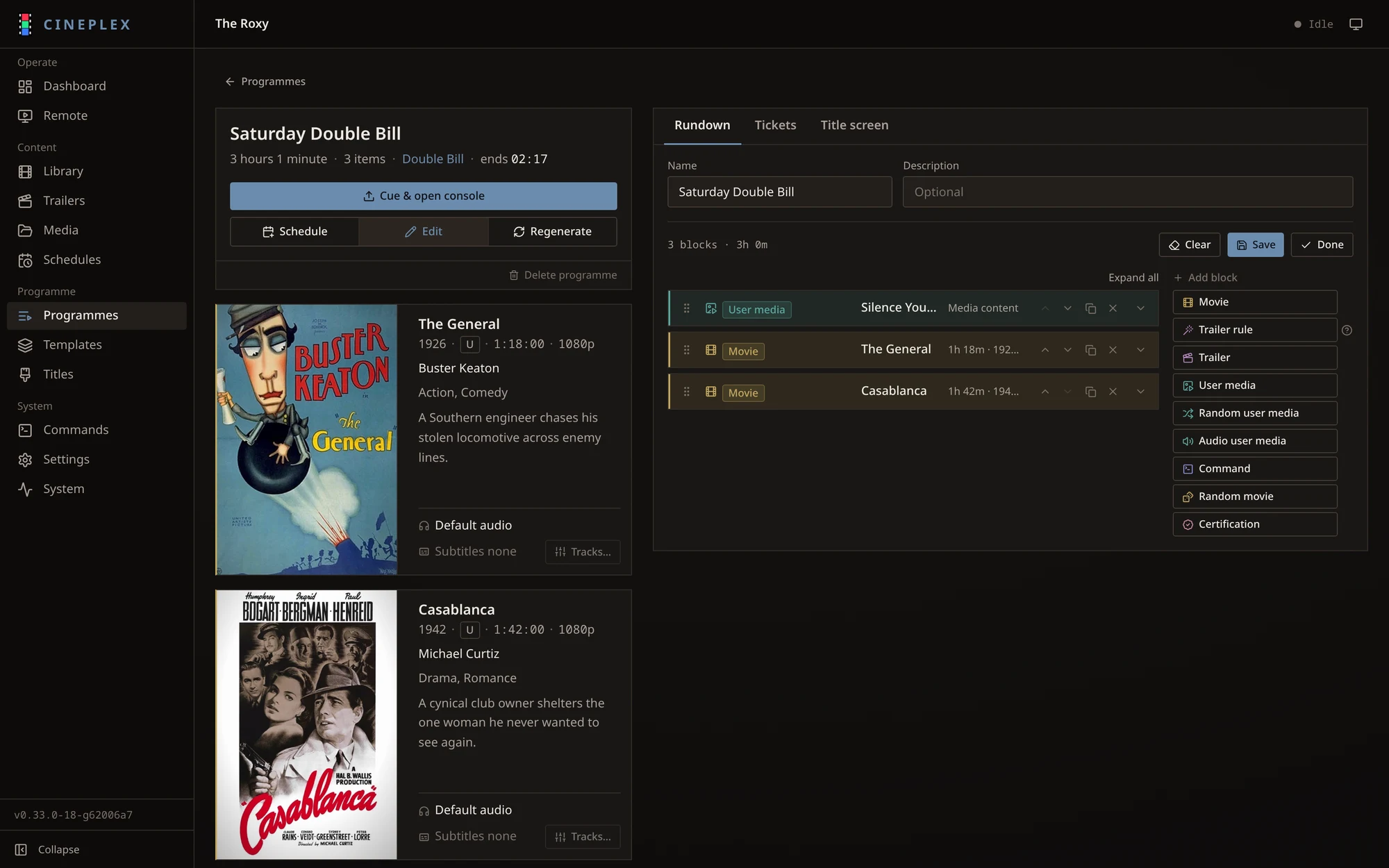Image resolution: width=1389 pixels, height=868 pixels.
Task: Open Templates in sidebar
Action: 97,344
